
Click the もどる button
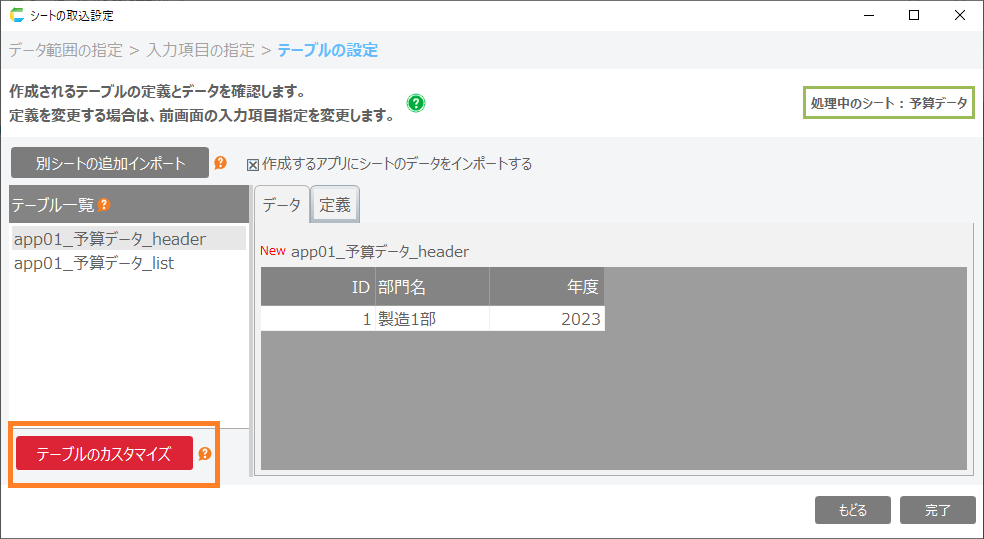coord(852,510)
